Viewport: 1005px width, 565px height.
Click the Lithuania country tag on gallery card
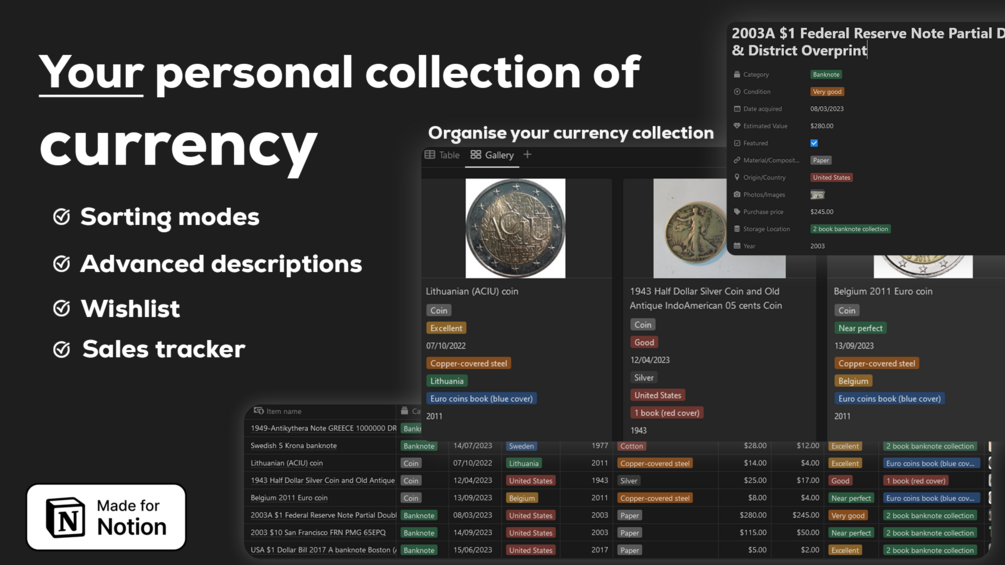[x=447, y=381]
